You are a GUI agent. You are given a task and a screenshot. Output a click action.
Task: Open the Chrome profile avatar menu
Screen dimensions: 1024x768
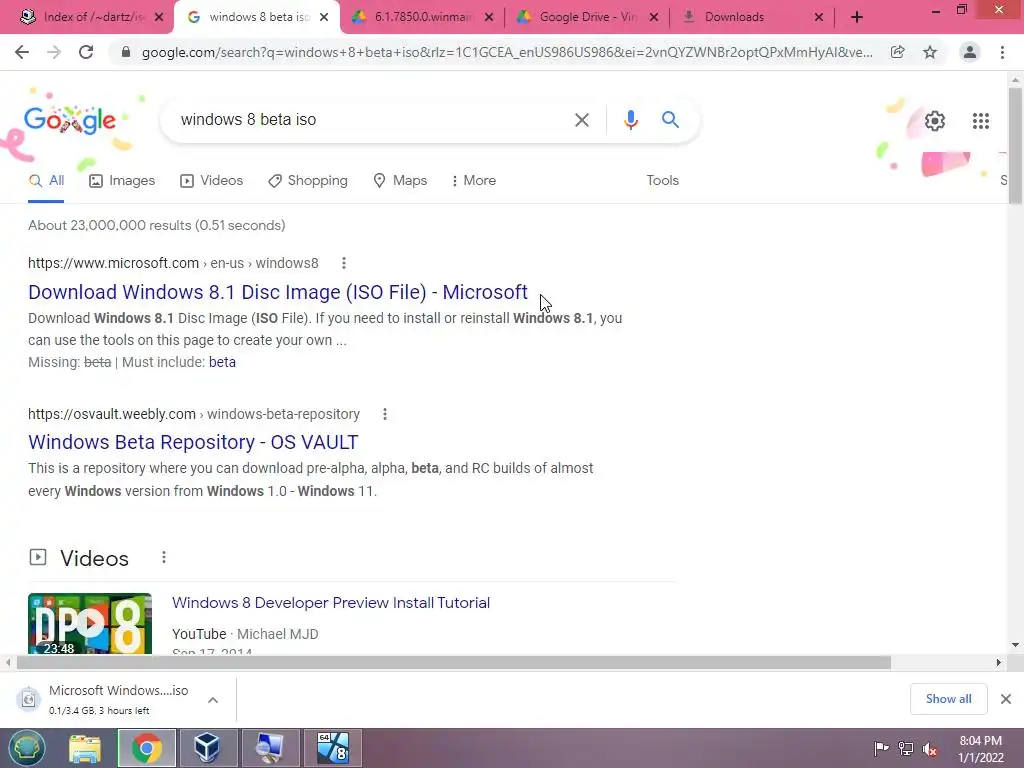970,52
